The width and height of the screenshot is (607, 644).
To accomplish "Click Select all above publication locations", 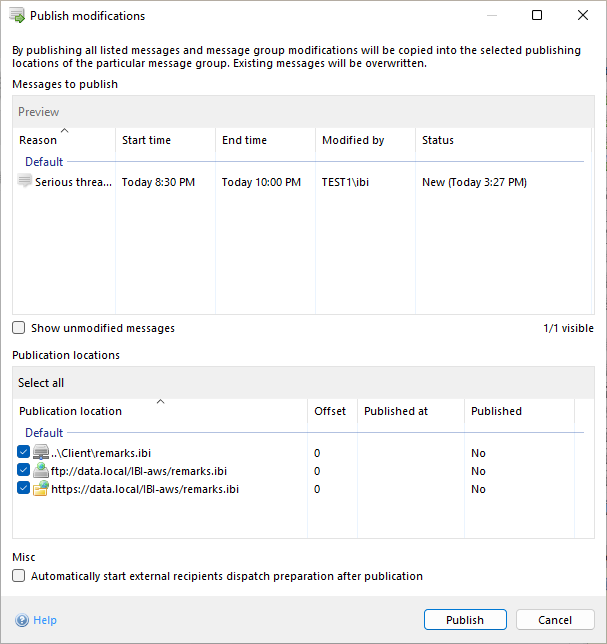I will coord(41,383).
